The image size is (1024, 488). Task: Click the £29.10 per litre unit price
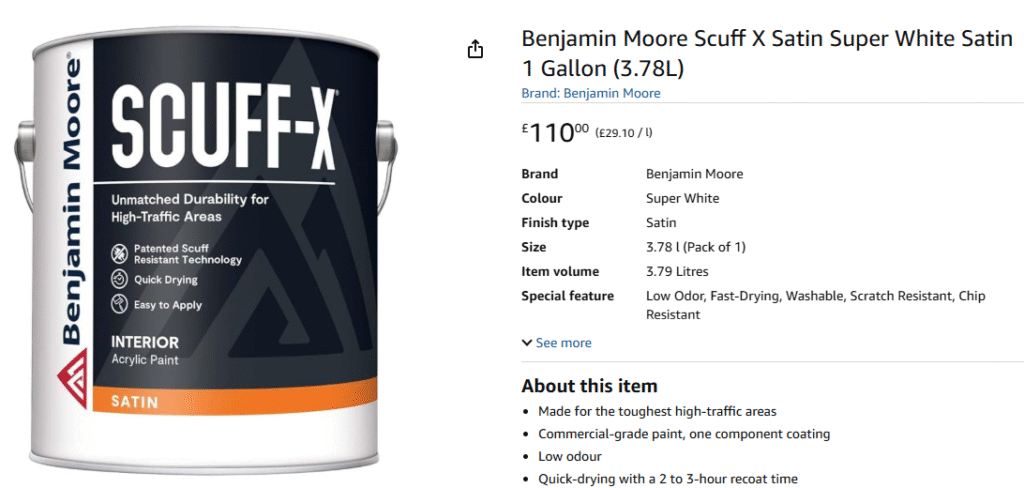[x=623, y=133]
